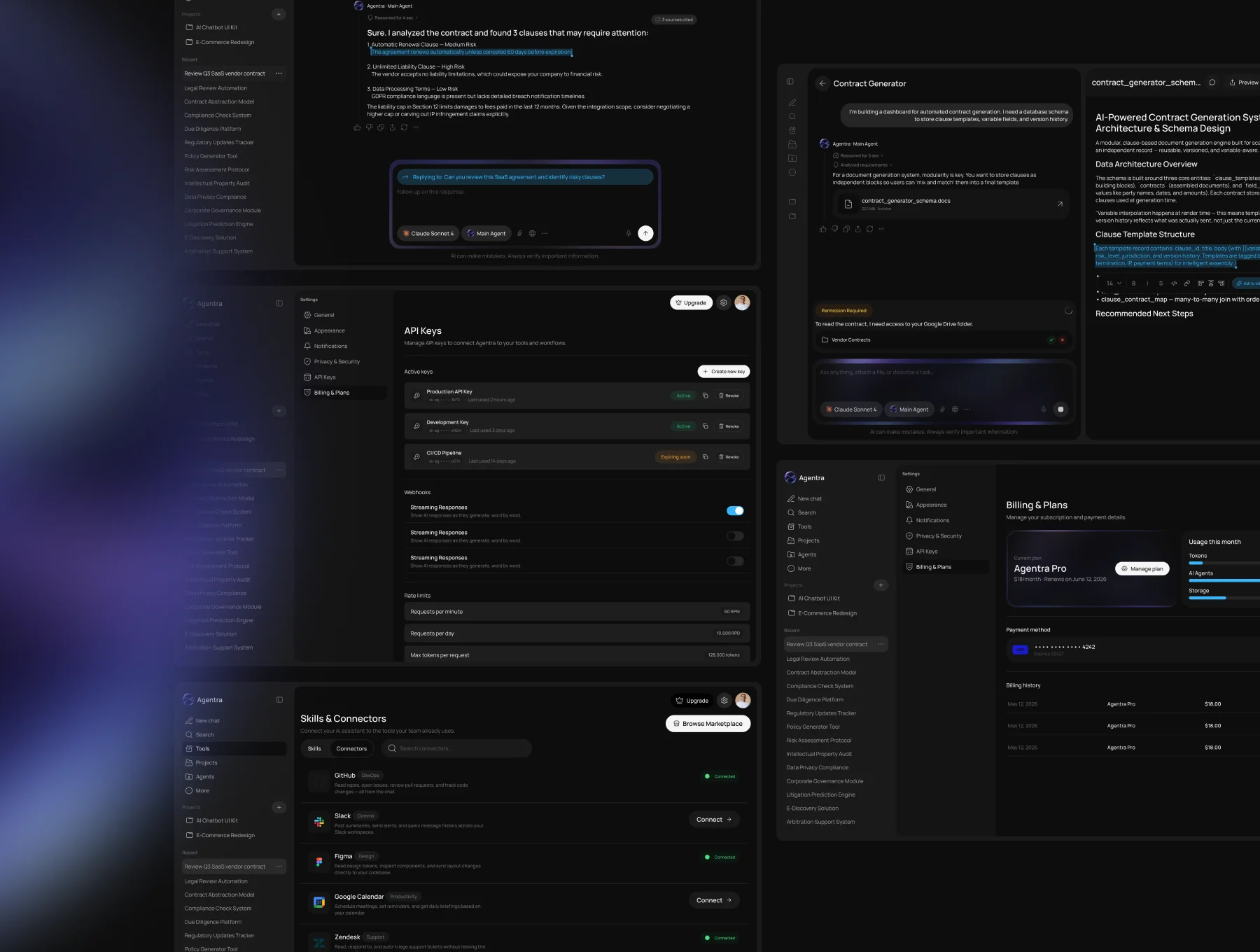Click Slack connector logo
The height and width of the screenshot is (952, 1260).
click(x=319, y=822)
